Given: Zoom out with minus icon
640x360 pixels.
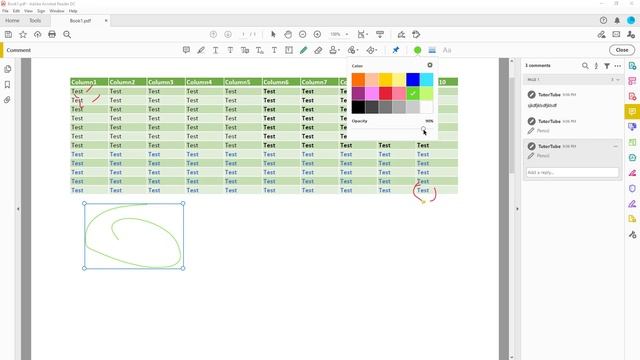Looking at the screenshot, I should pos(302,34).
